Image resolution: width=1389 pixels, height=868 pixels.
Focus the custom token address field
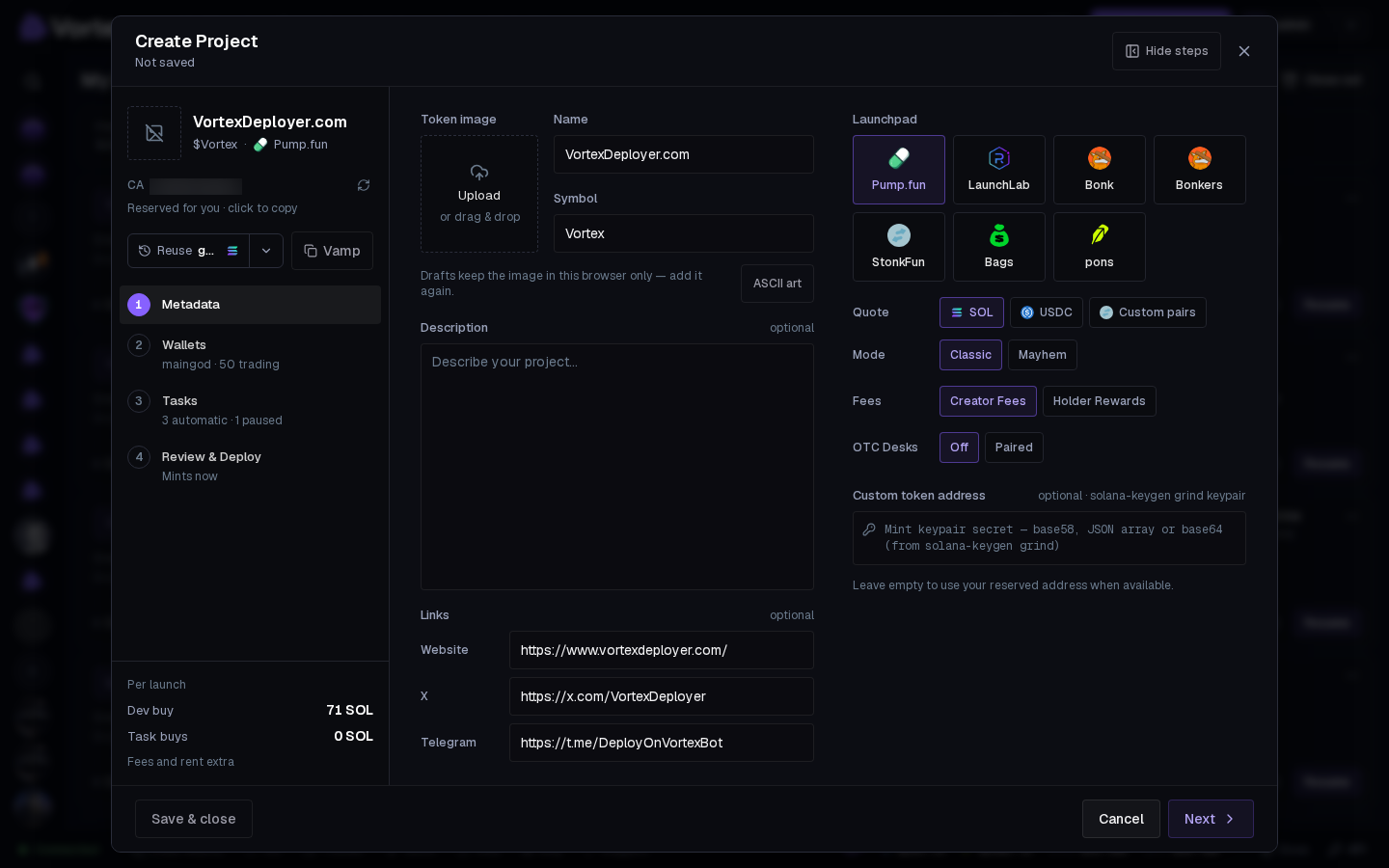coord(1049,538)
